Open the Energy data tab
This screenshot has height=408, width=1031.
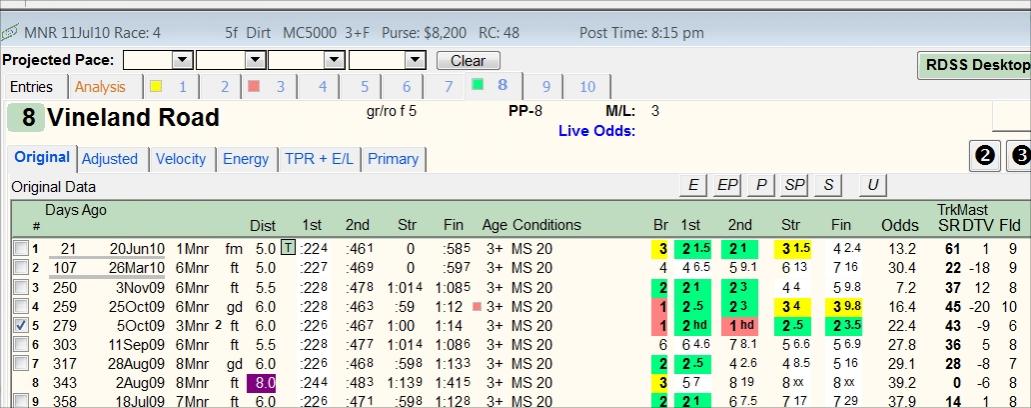click(246, 159)
